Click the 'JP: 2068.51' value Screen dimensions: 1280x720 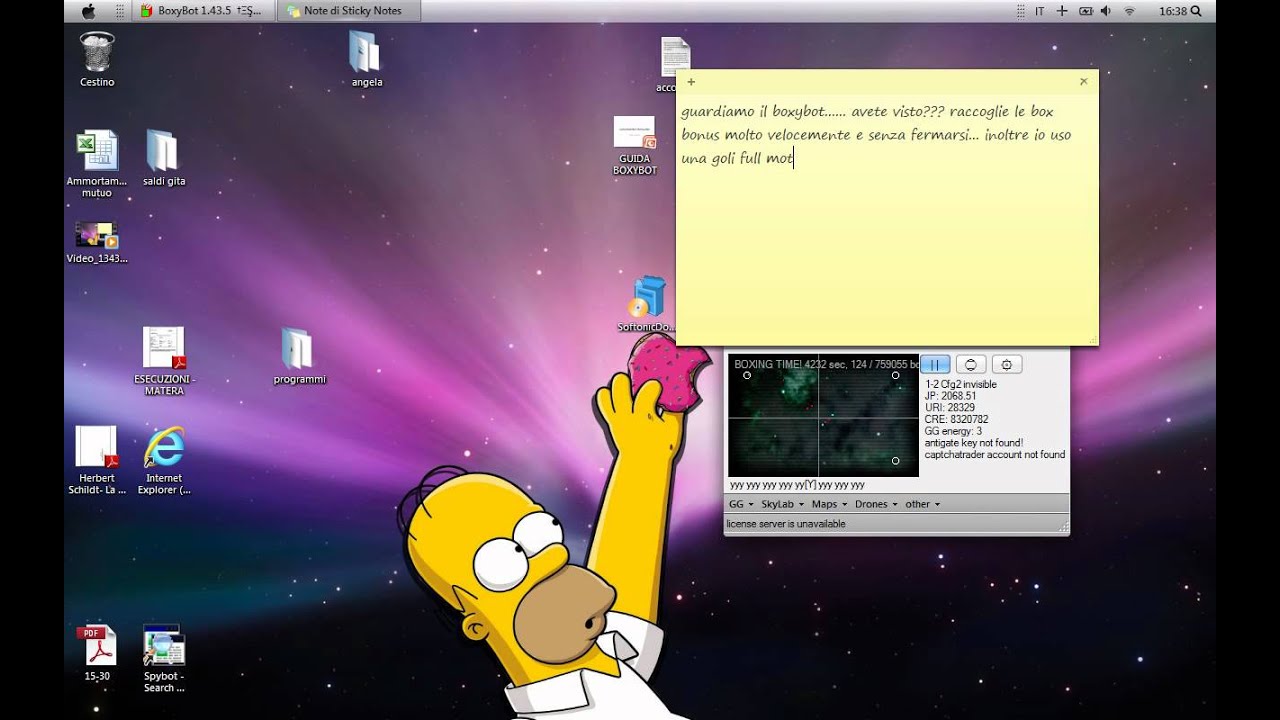(x=951, y=396)
